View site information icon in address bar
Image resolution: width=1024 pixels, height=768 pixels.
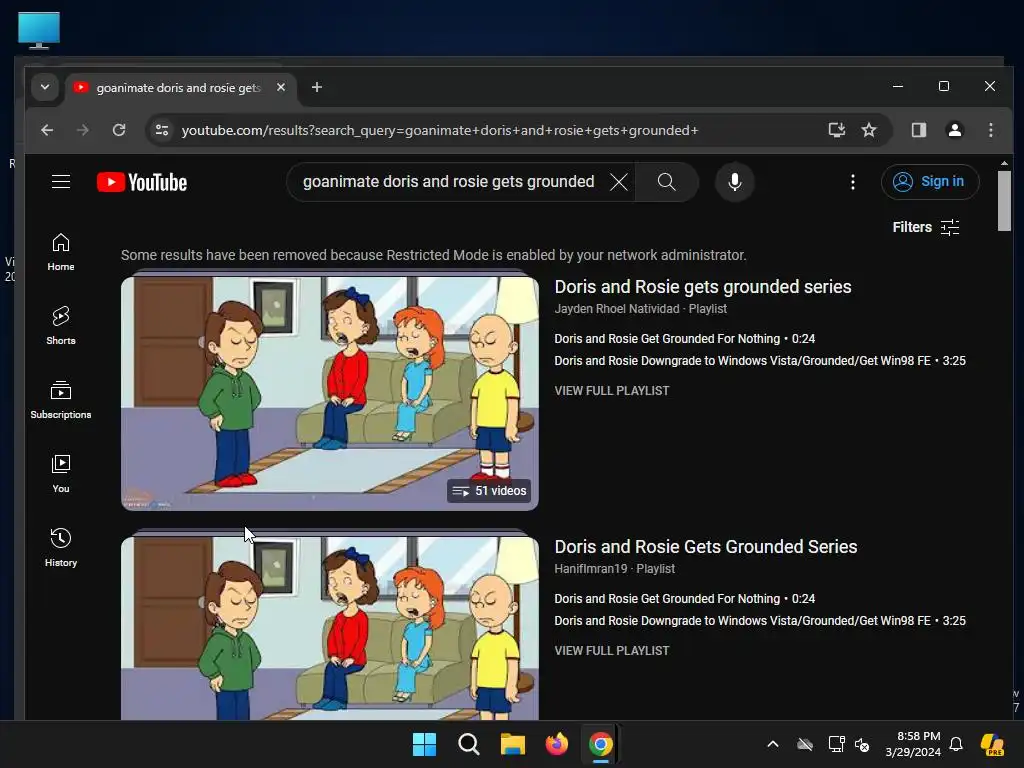[162, 130]
